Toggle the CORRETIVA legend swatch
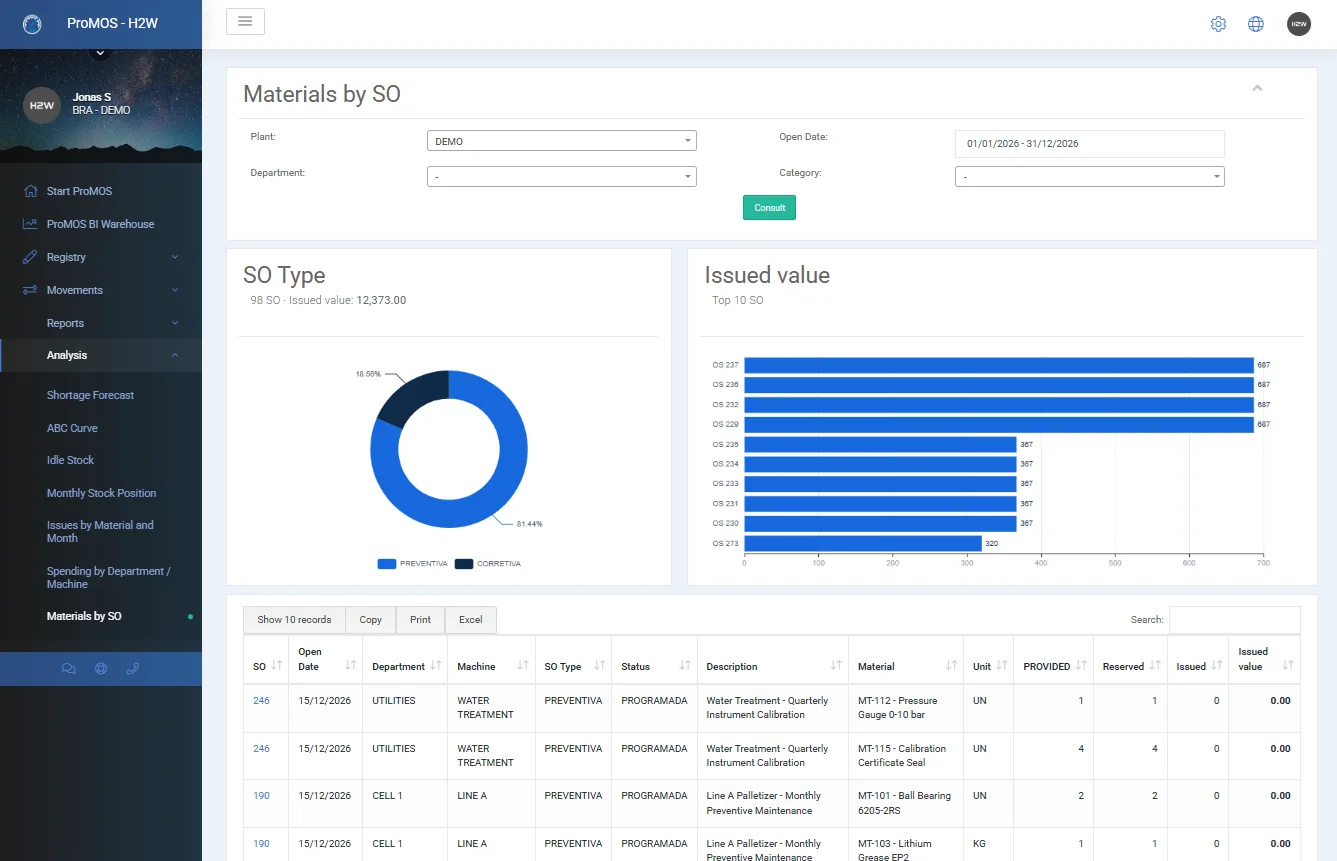 464,564
